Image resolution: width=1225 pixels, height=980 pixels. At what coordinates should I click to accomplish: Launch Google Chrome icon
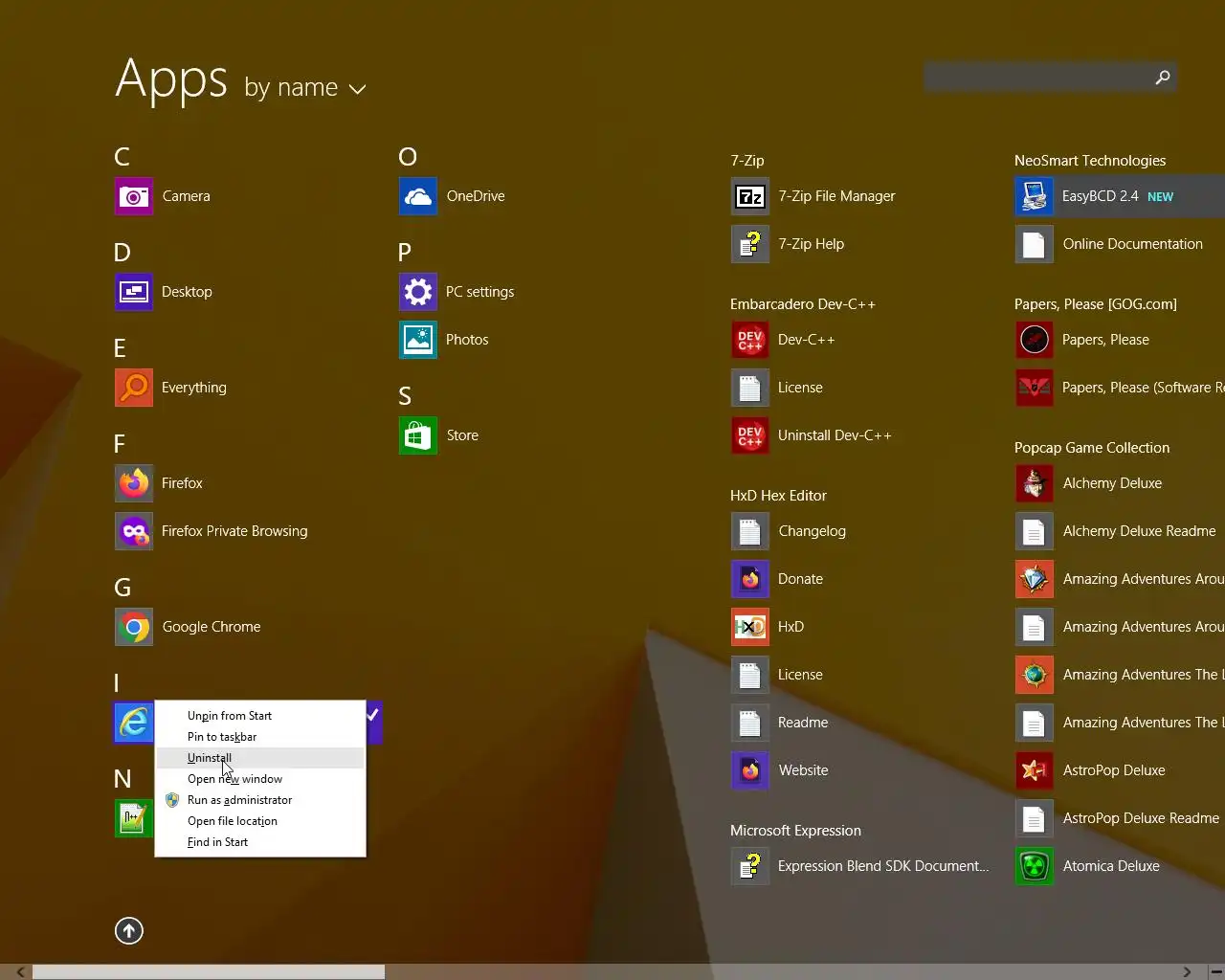coord(134,627)
